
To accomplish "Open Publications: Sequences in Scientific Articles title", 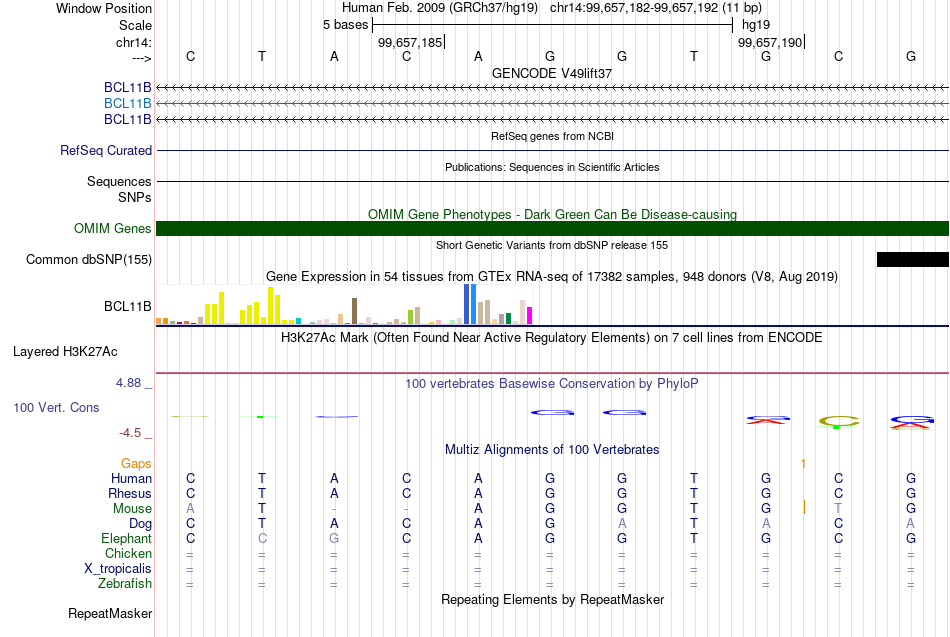I will pos(552,167).
